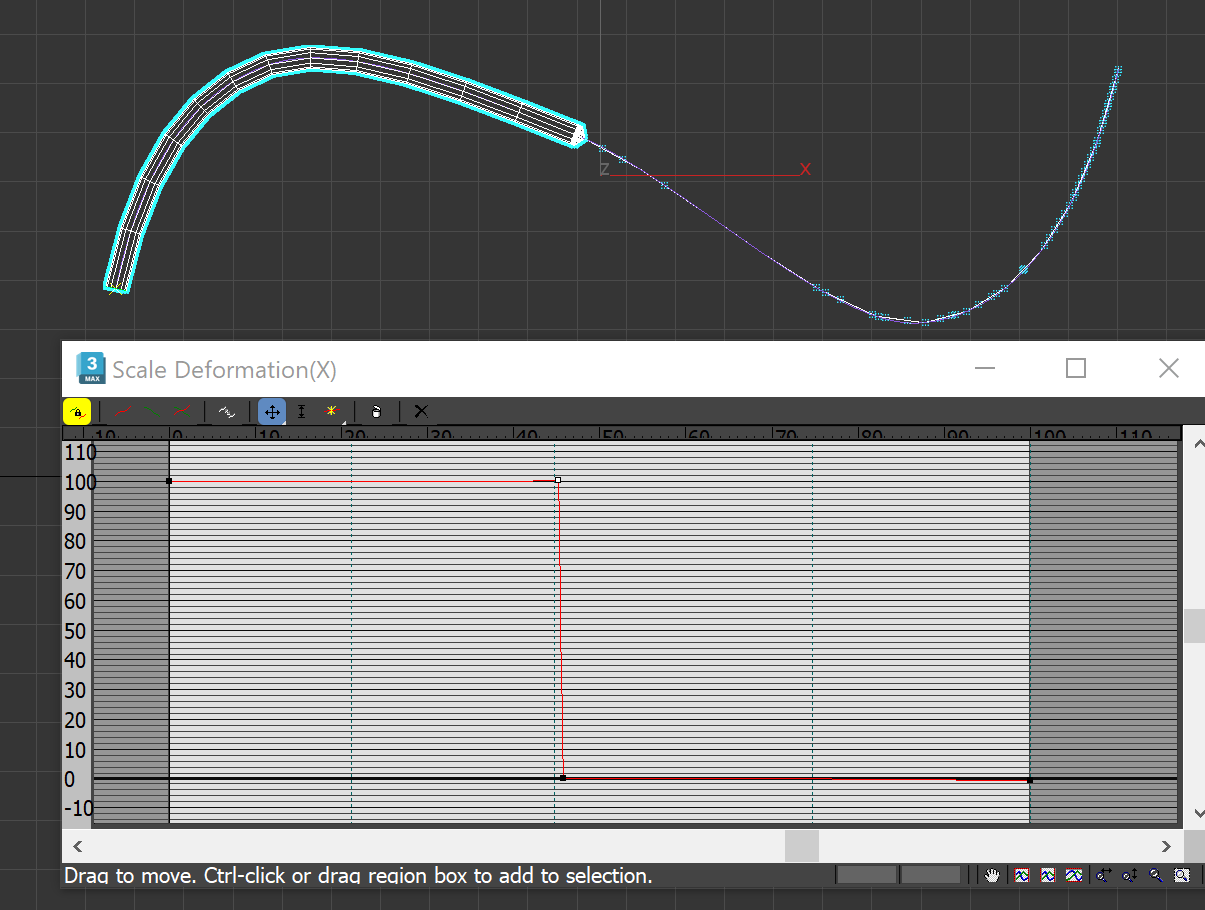The height and width of the screenshot is (910, 1205).
Task: Click the Zoom Extents icon
Action: click(x=1021, y=875)
